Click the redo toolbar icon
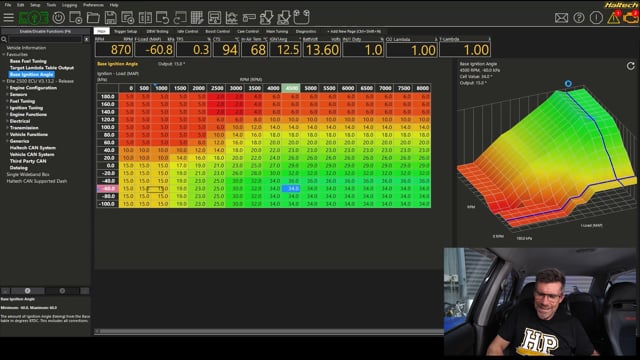Viewport: 640px width, 360px height. pyautogui.click(x=180, y=18)
